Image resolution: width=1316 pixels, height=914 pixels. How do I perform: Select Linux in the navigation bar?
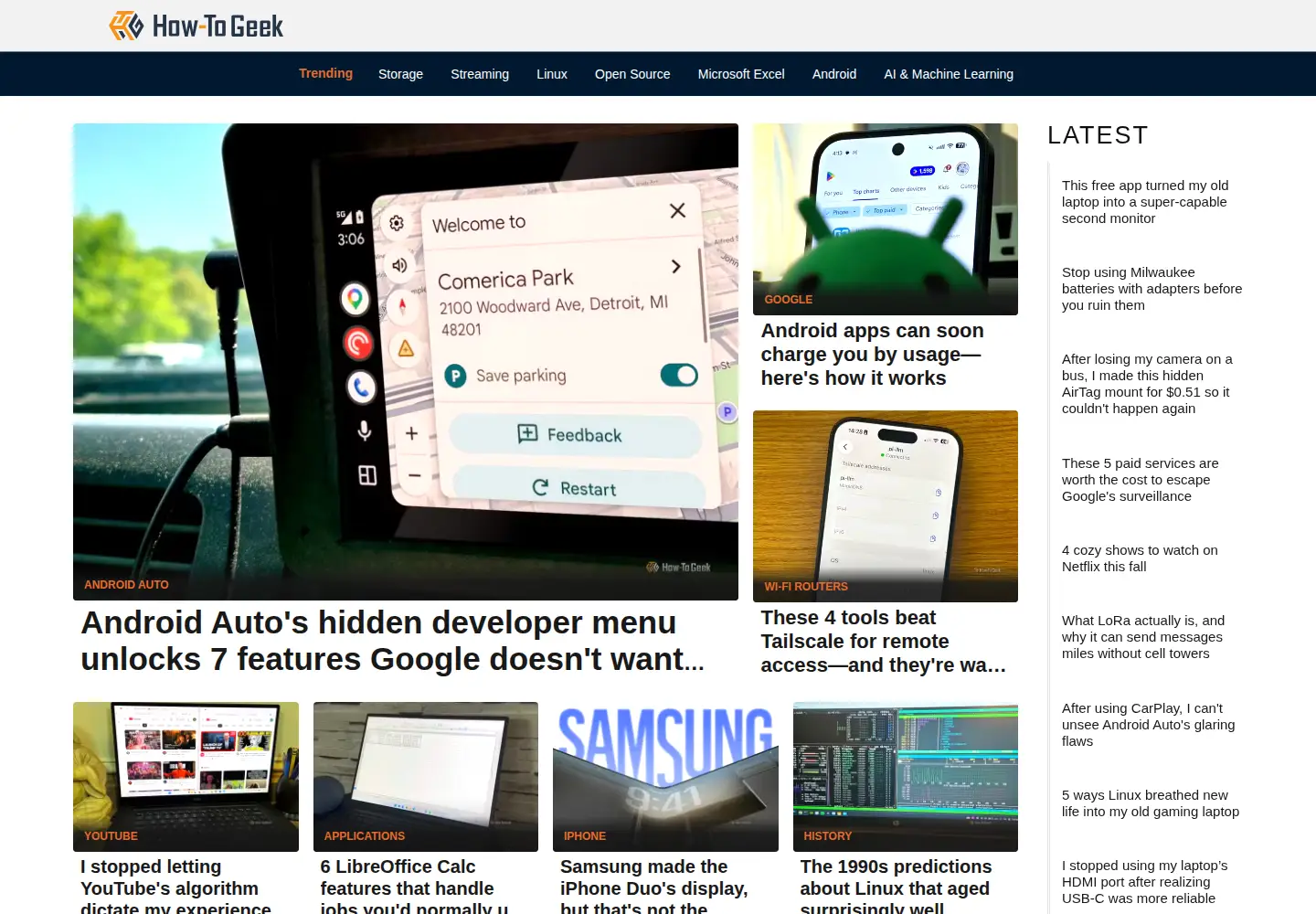coord(552,74)
